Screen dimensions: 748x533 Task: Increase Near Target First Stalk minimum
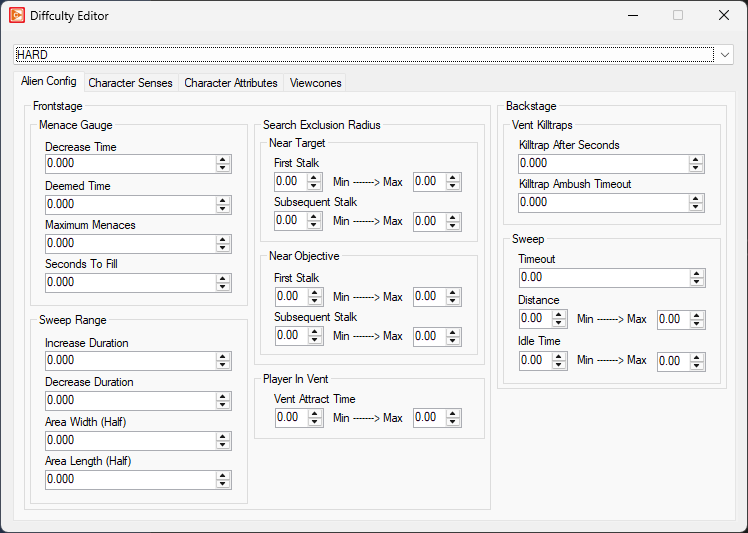click(315, 177)
